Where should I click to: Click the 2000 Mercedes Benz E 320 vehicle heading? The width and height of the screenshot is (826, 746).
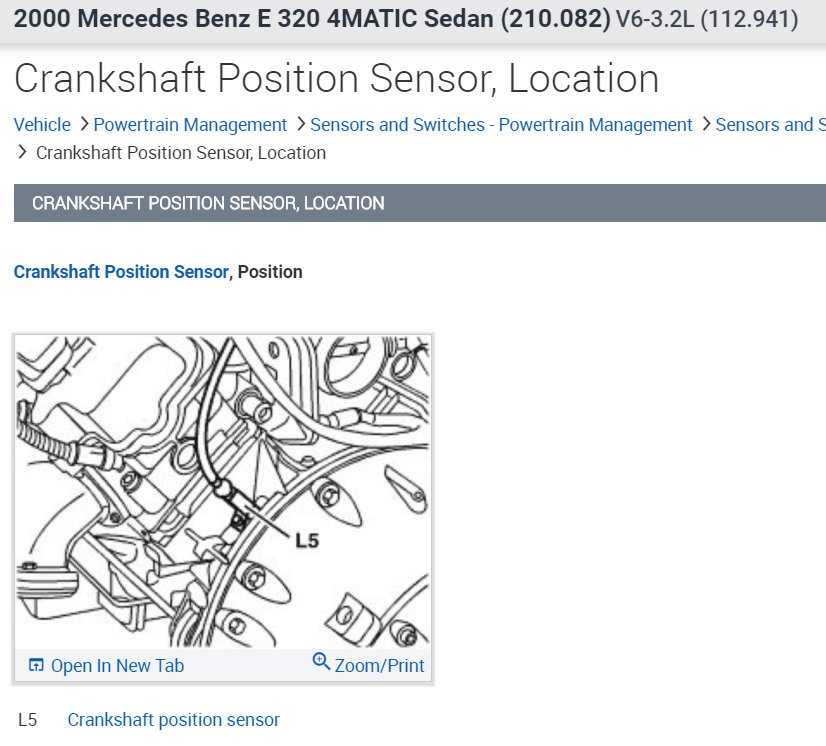312,19
